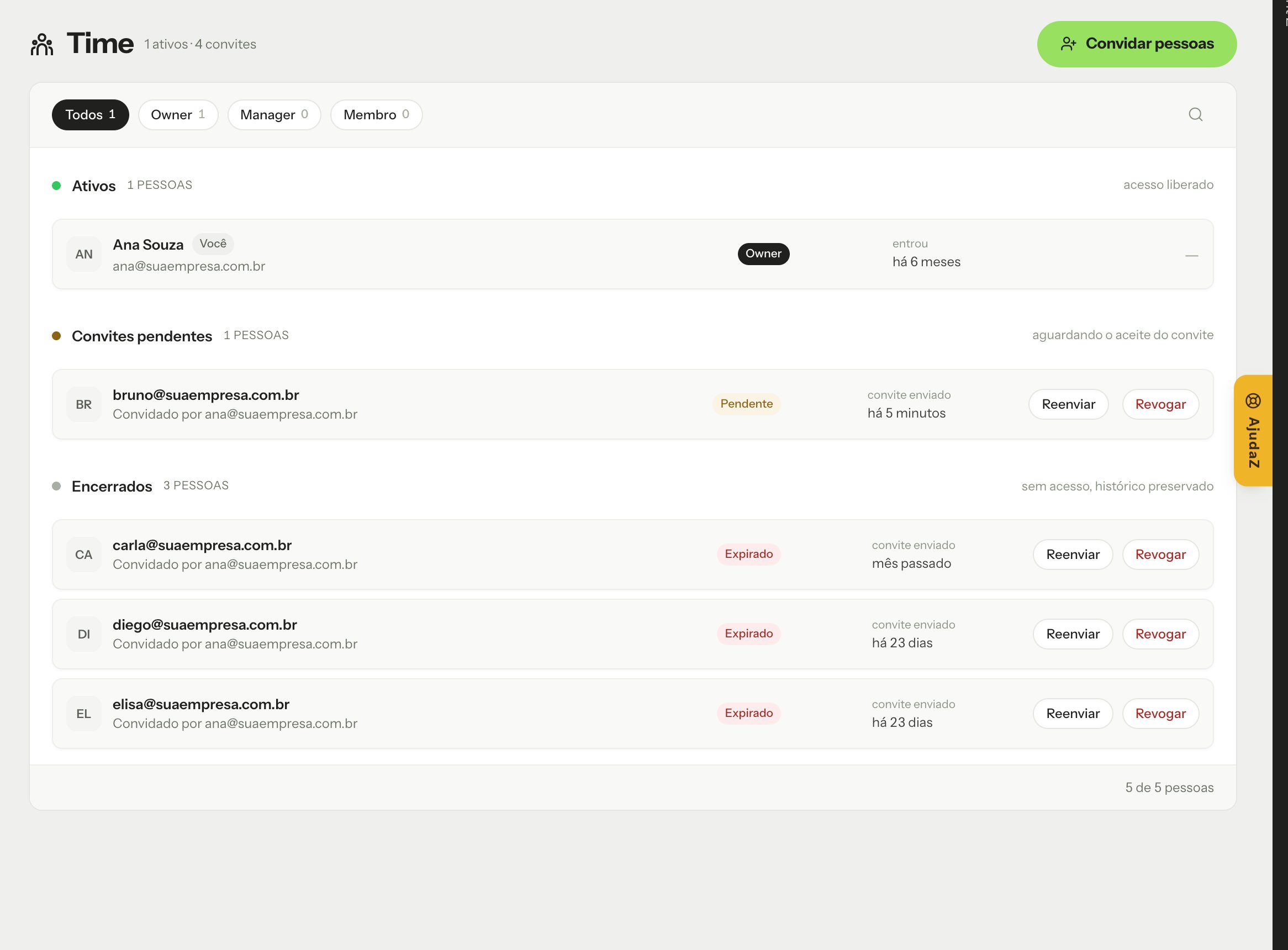1288x950 pixels.
Task: Revoke invite for carla@suaempresa.com.br
Action: [1160, 555]
